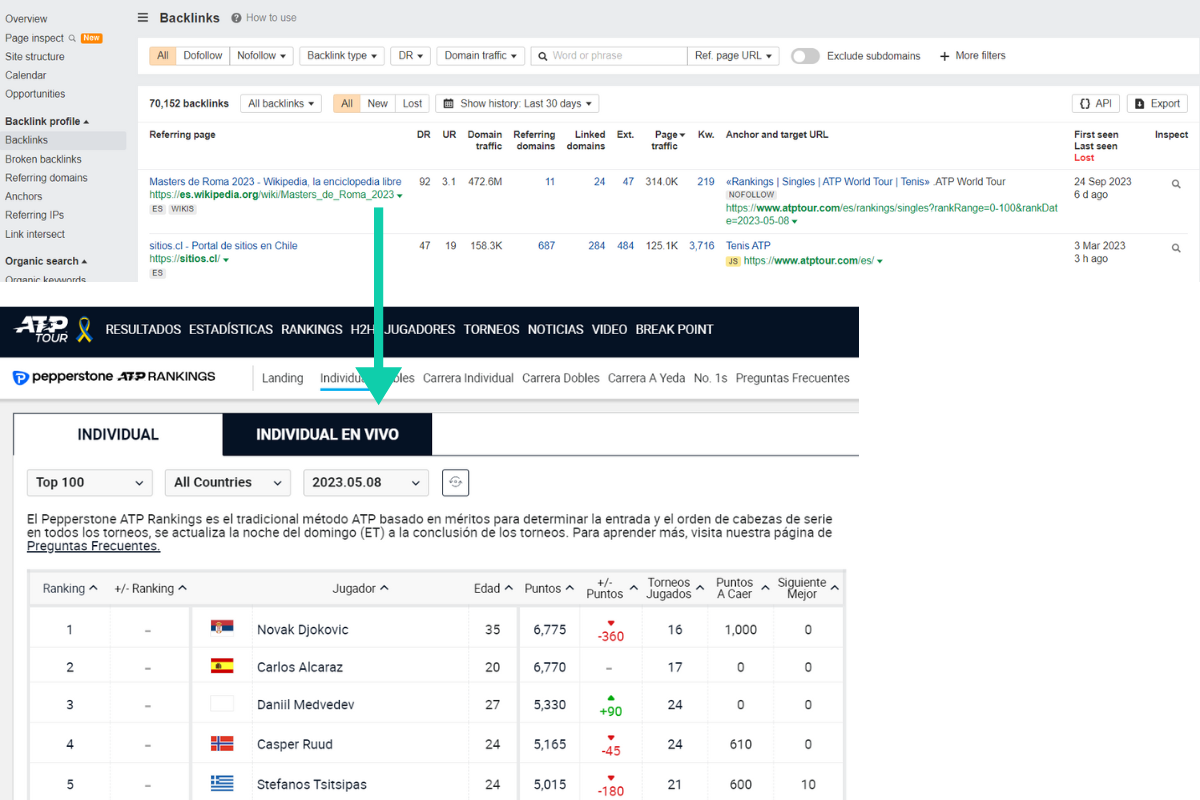Click the Serbia flag beside Novak Djokovic

[x=221, y=627]
